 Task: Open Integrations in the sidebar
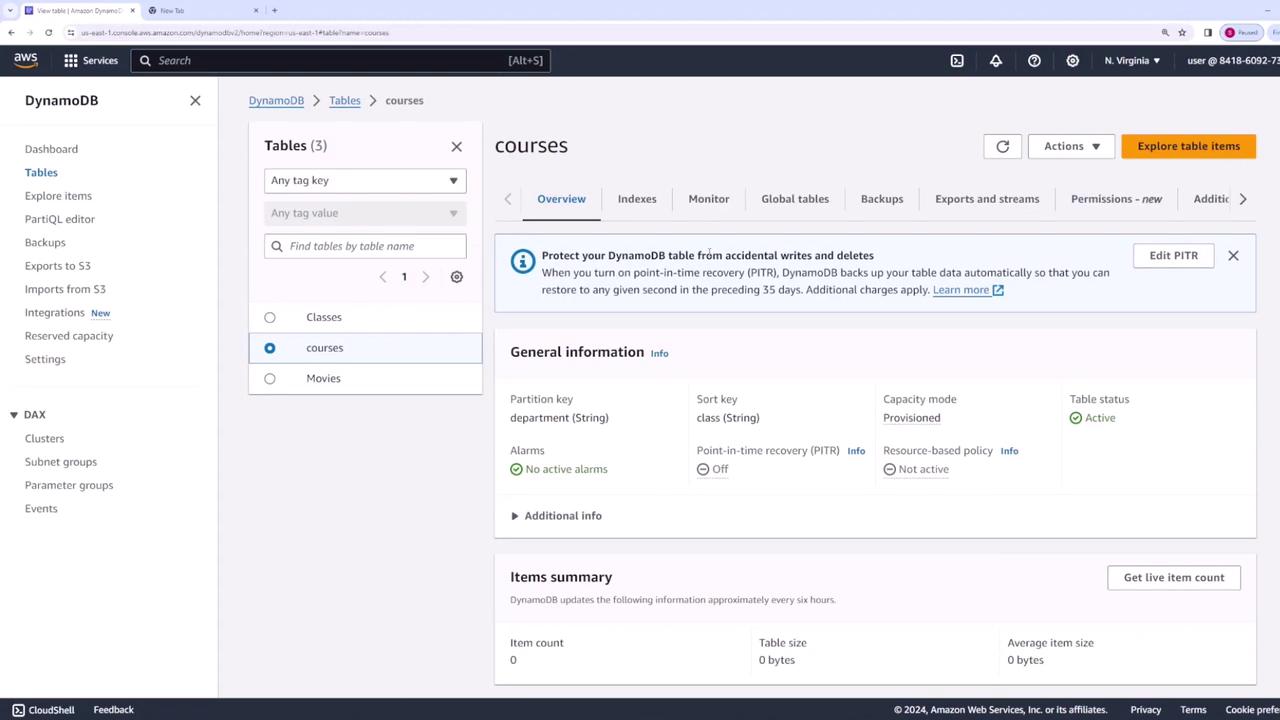(55, 313)
